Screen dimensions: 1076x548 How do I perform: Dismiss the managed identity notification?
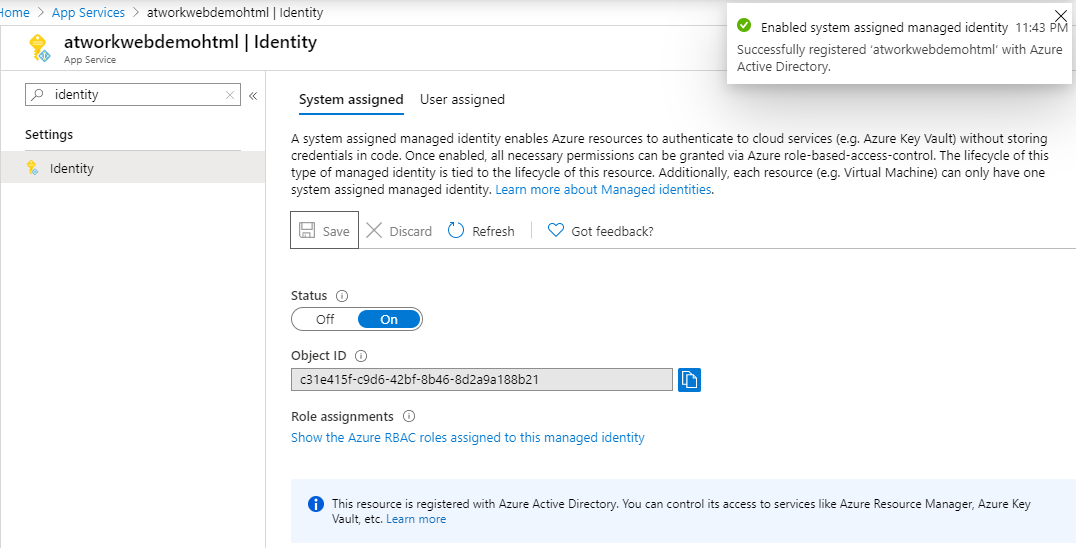click(1061, 15)
